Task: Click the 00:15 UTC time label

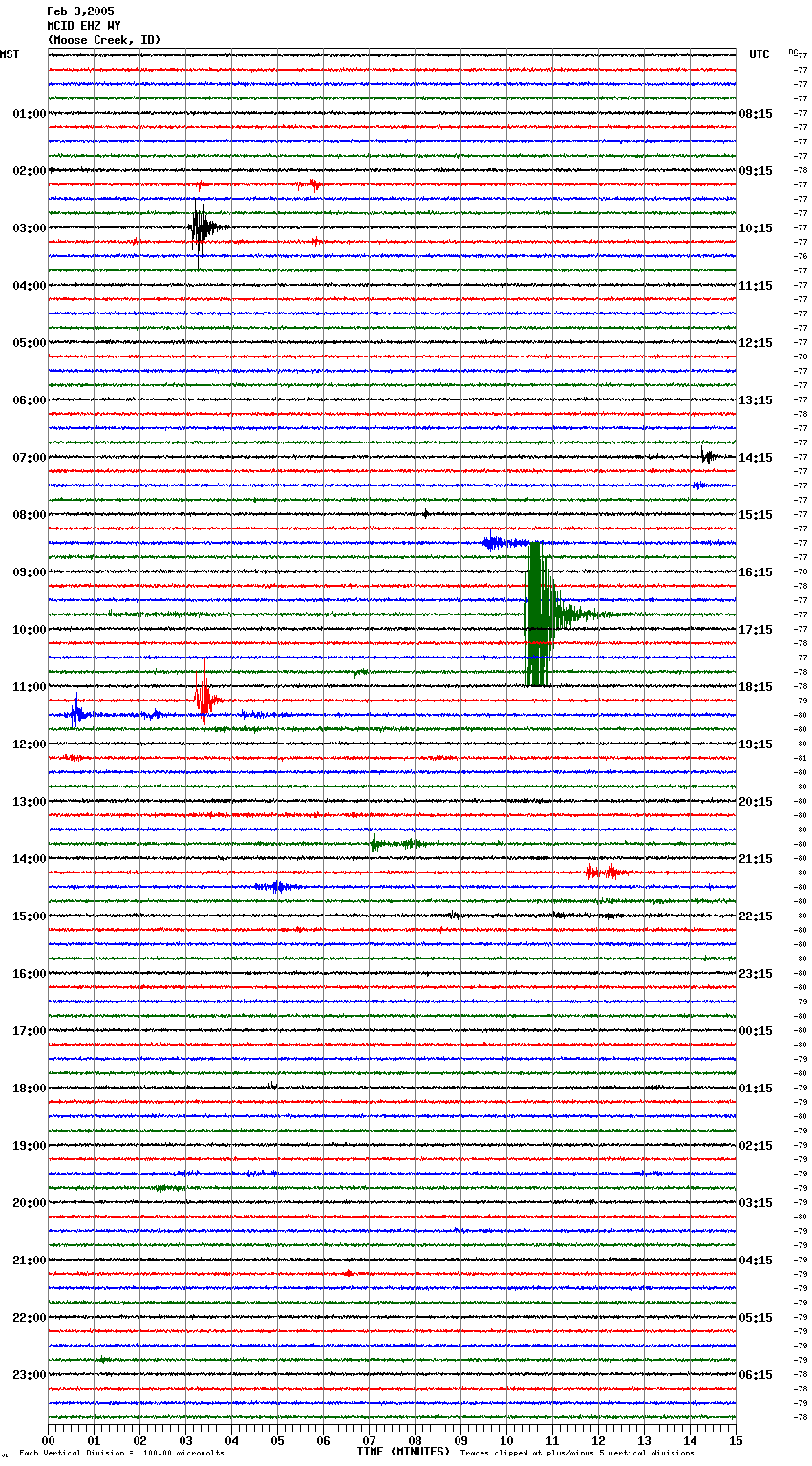Action: coord(756,1030)
